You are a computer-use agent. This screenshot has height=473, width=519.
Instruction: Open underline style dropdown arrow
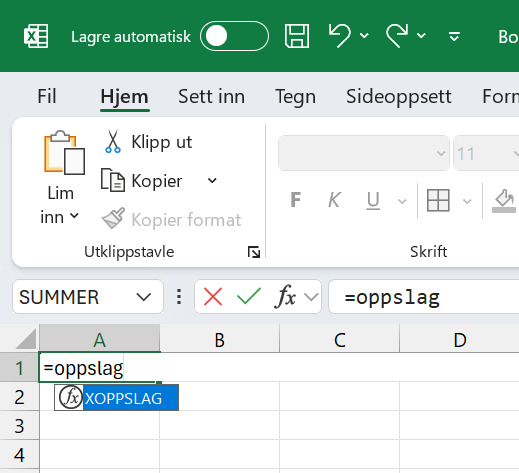pyautogui.click(x=402, y=201)
